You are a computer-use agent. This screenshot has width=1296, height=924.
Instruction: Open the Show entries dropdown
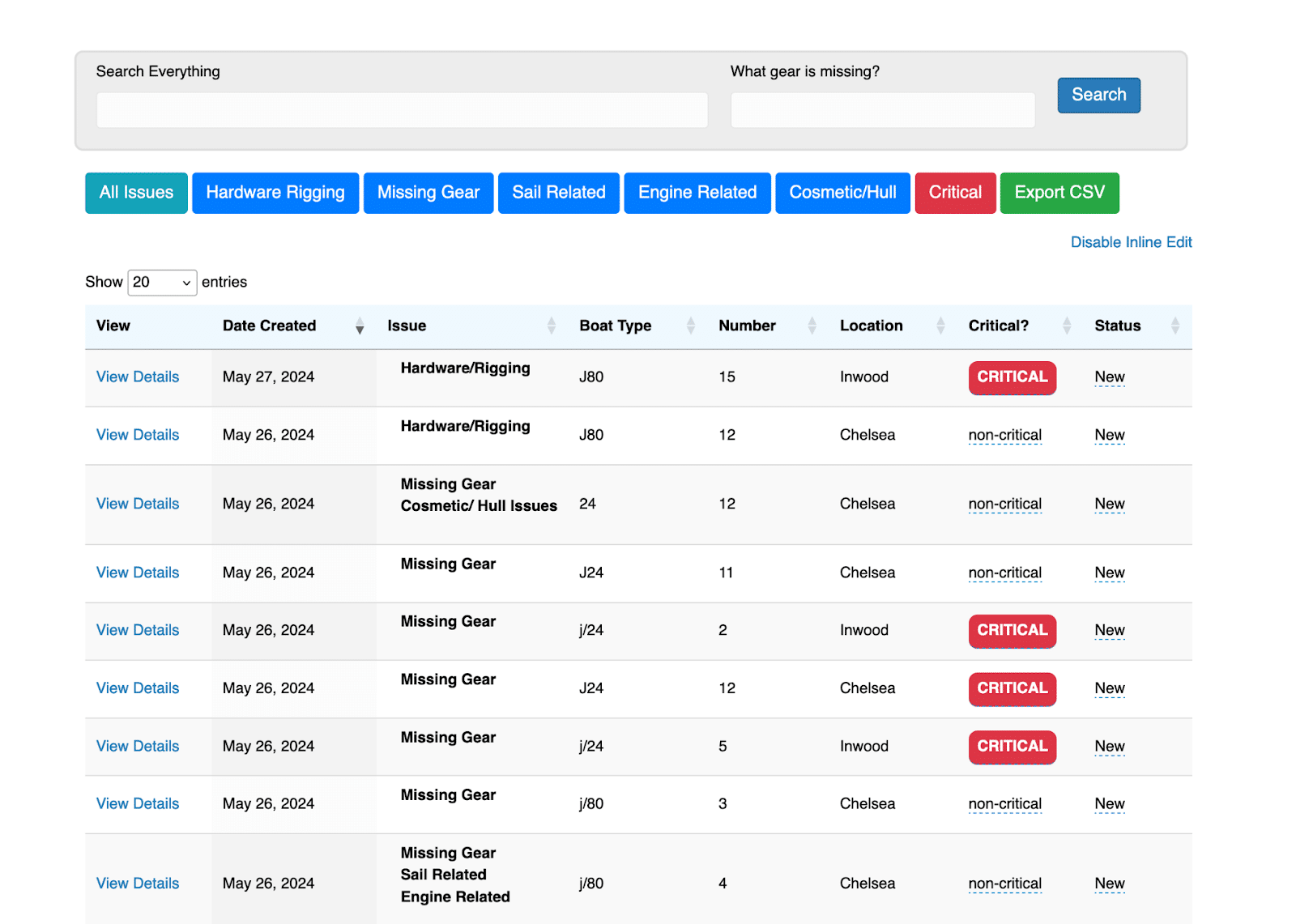pyautogui.click(x=162, y=283)
